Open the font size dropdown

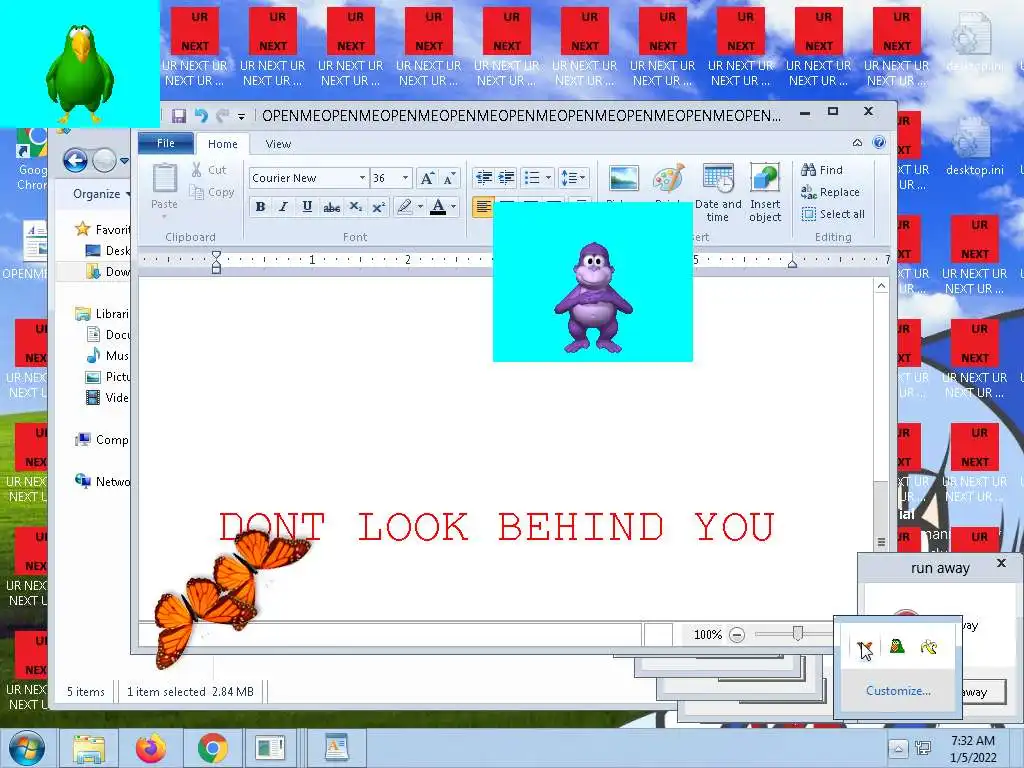[x=405, y=178]
